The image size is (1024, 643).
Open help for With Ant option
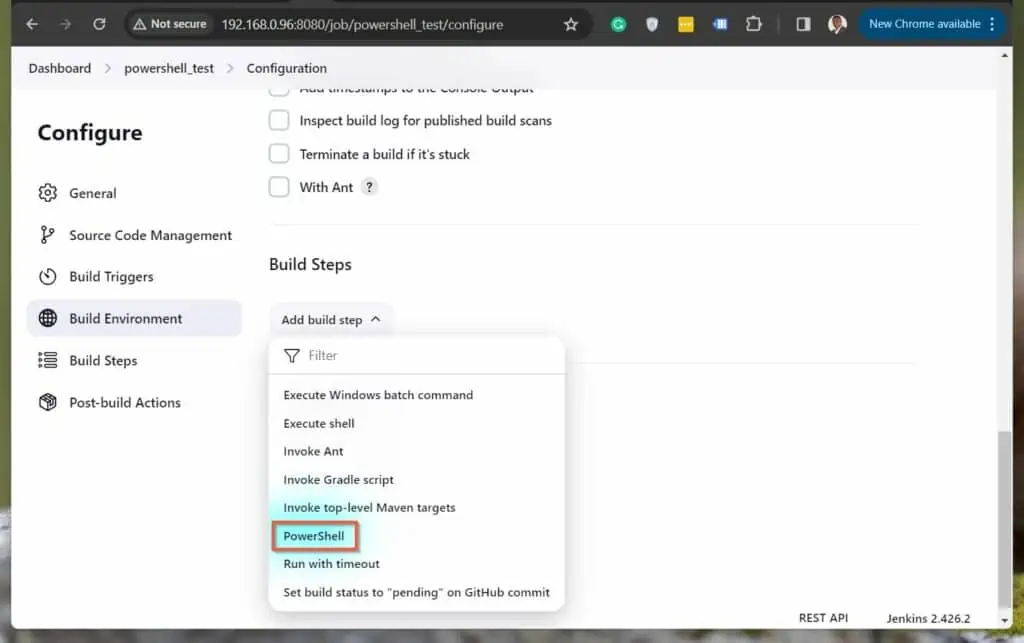tap(370, 187)
